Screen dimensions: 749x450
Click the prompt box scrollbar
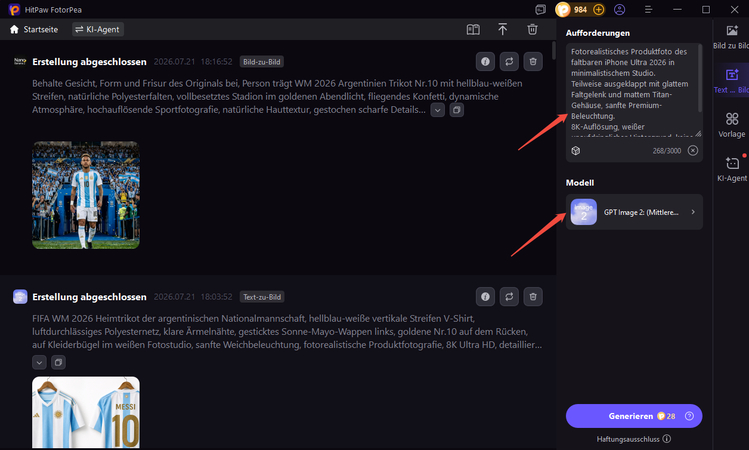tap(700, 79)
